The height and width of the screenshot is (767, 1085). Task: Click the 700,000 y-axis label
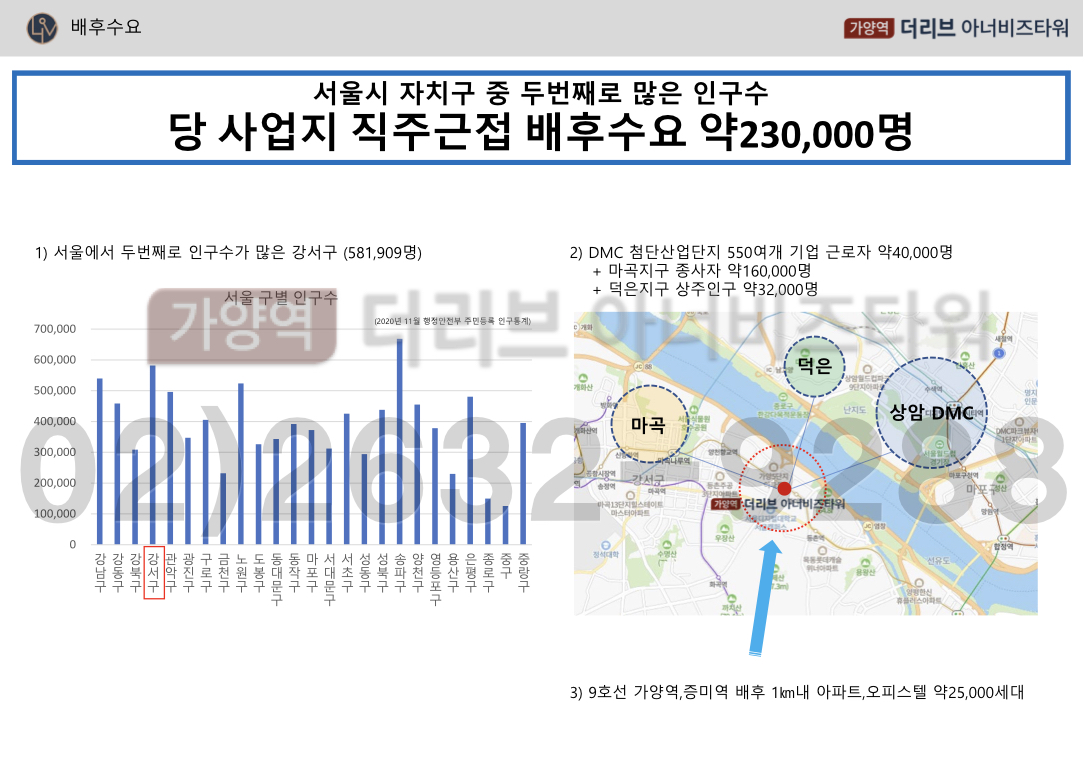[x=55, y=329]
